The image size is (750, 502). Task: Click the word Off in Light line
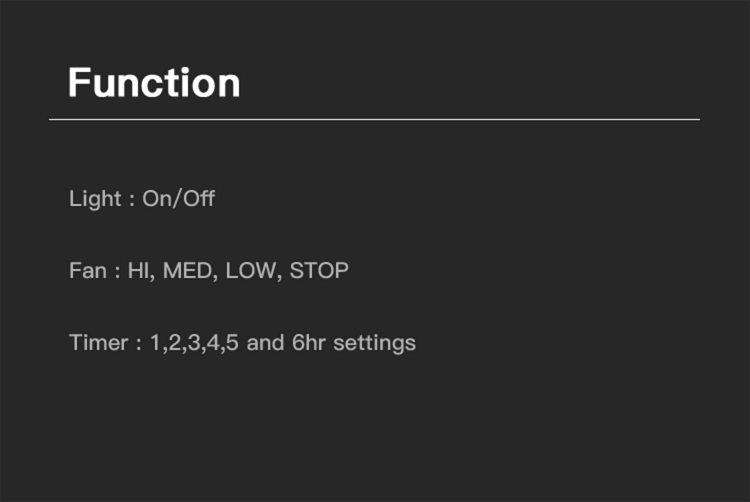pos(199,198)
